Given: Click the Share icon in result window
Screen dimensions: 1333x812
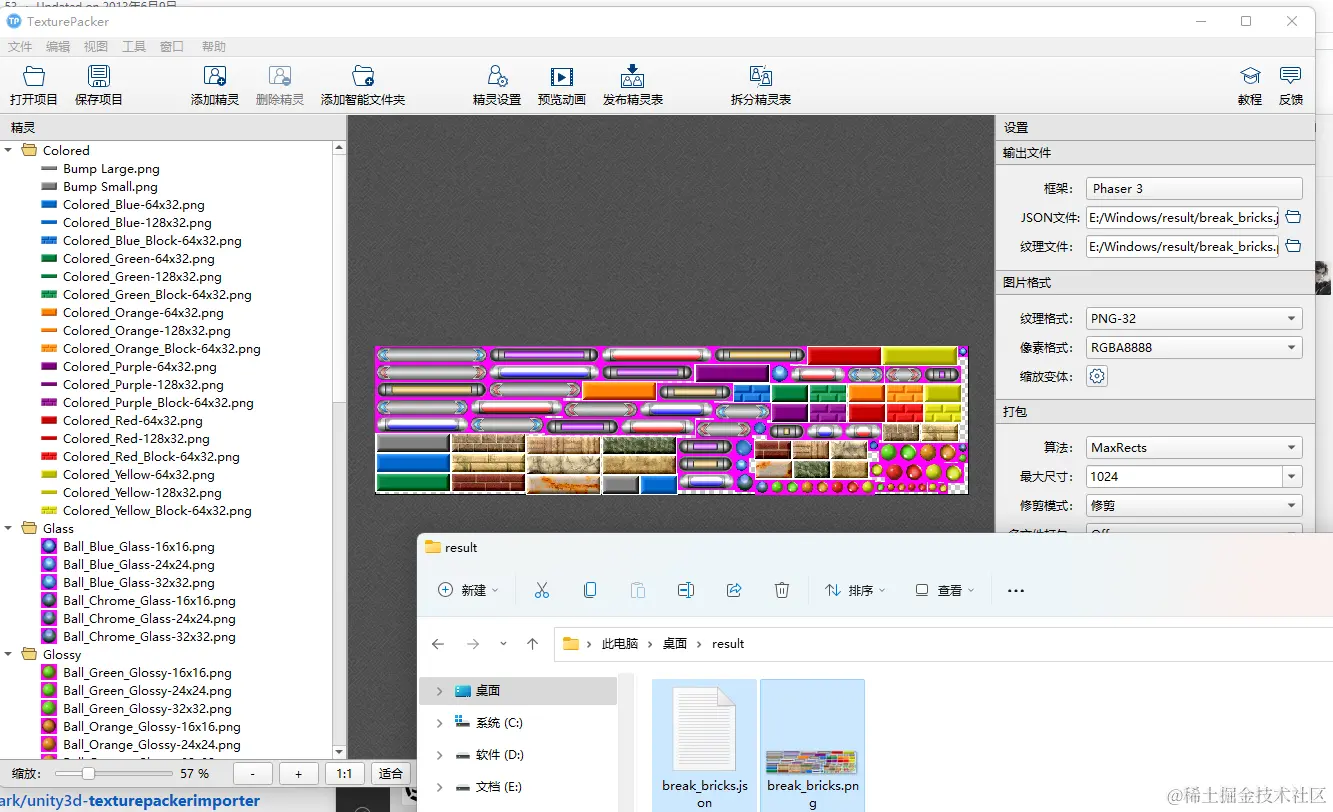Looking at the screenshot, I should (x=734, y=590).
